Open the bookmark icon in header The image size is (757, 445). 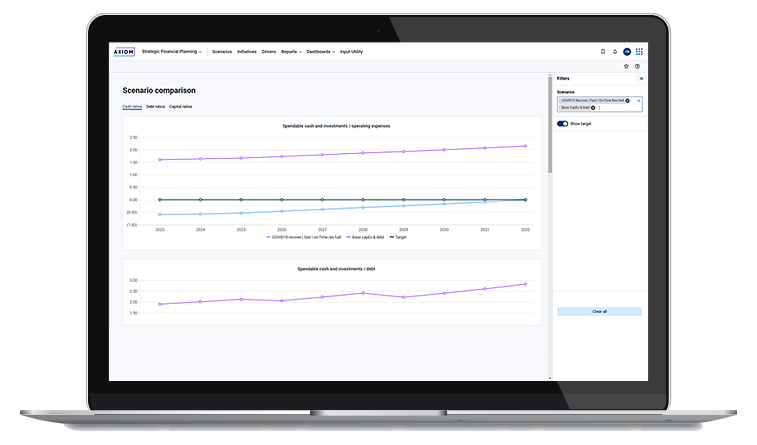pyautogui.click(x=602, y=51)
